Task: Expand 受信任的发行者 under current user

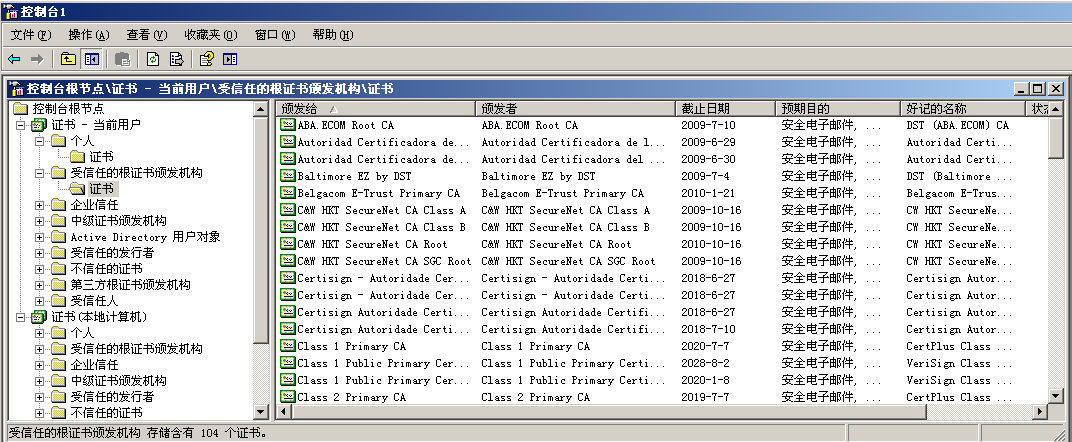Action: pos(40,253)
